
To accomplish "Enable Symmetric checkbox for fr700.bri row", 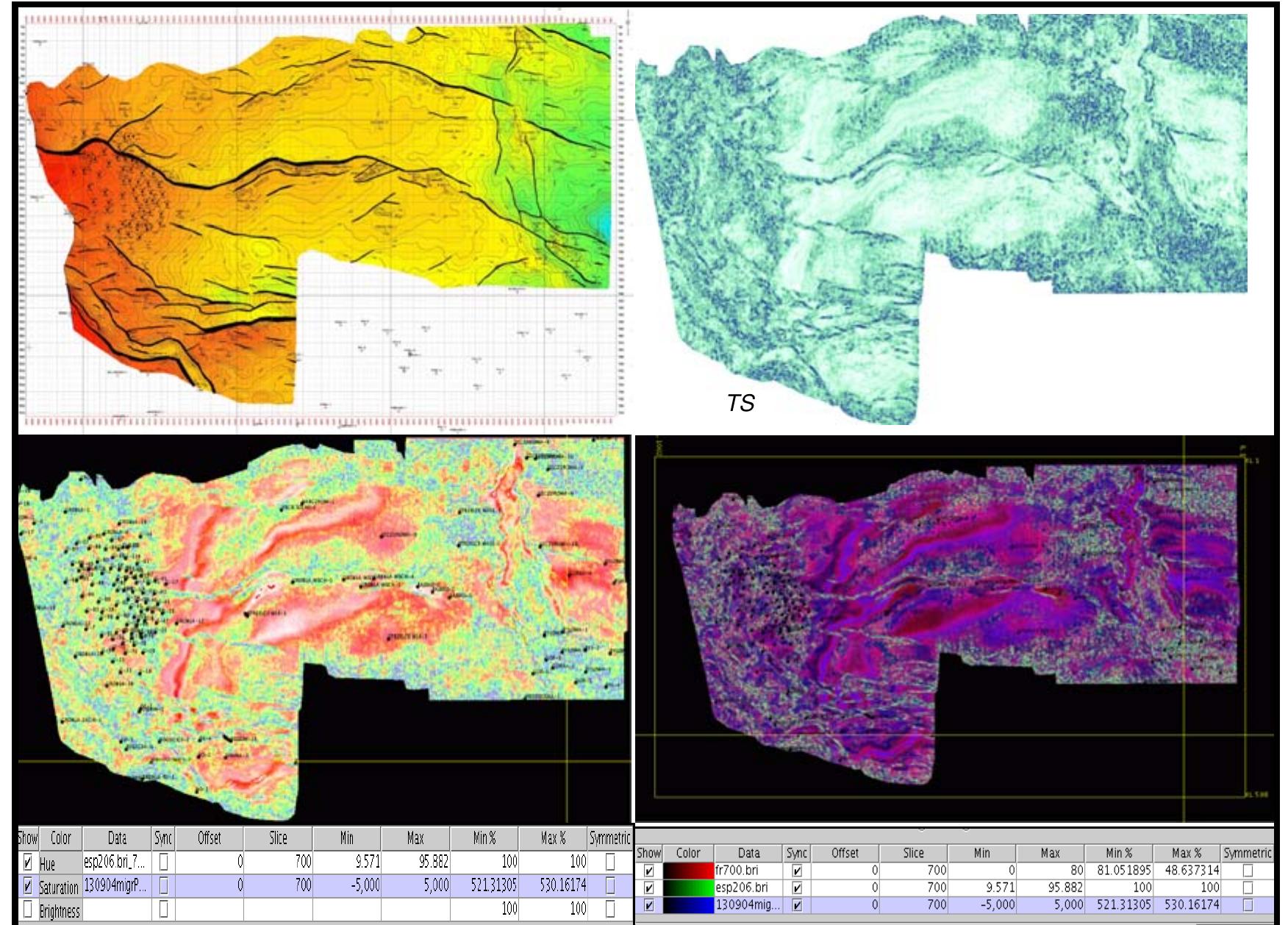I will click(1248, 871).
